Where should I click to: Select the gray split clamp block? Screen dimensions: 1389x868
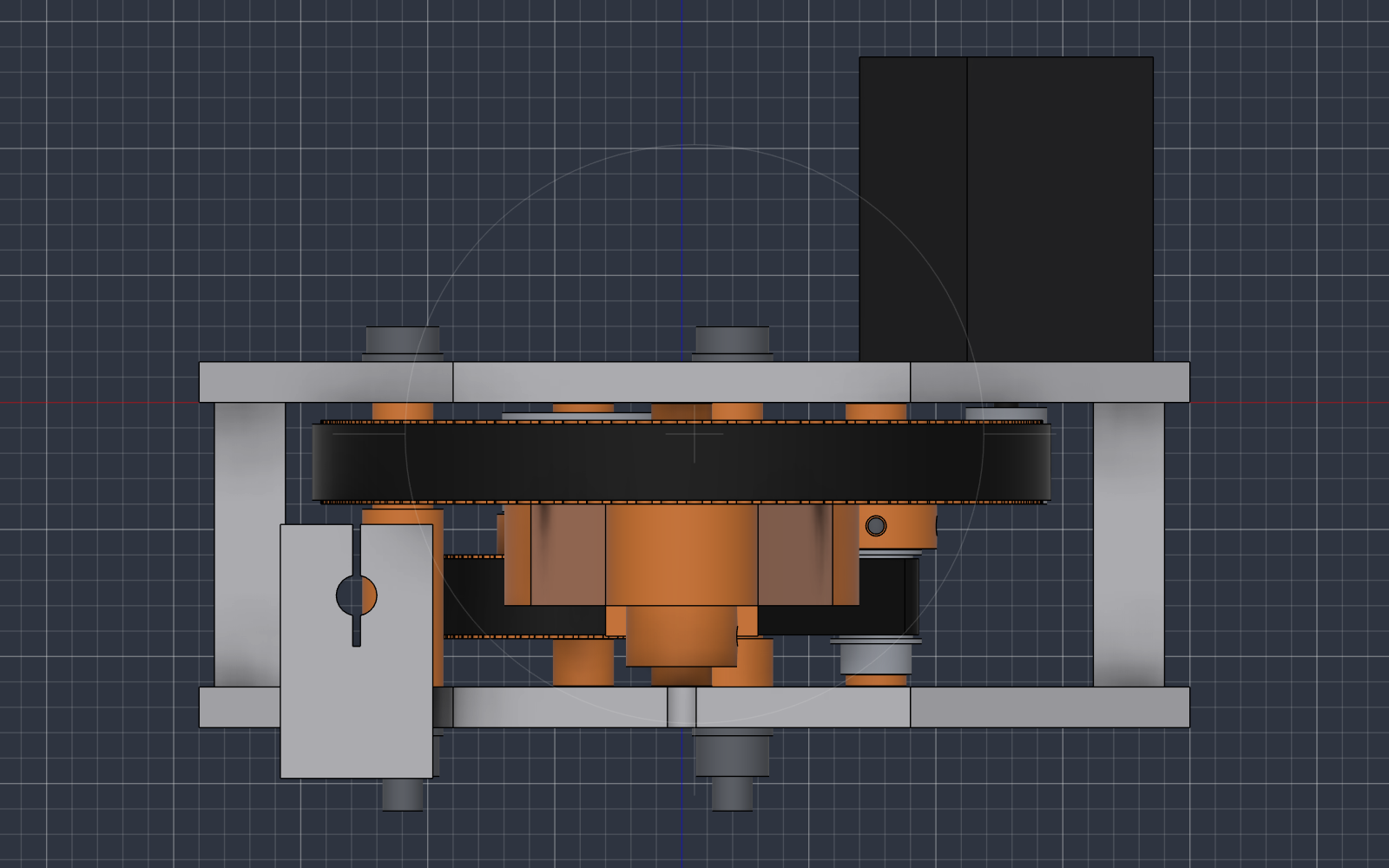click(x=357, y=651)
